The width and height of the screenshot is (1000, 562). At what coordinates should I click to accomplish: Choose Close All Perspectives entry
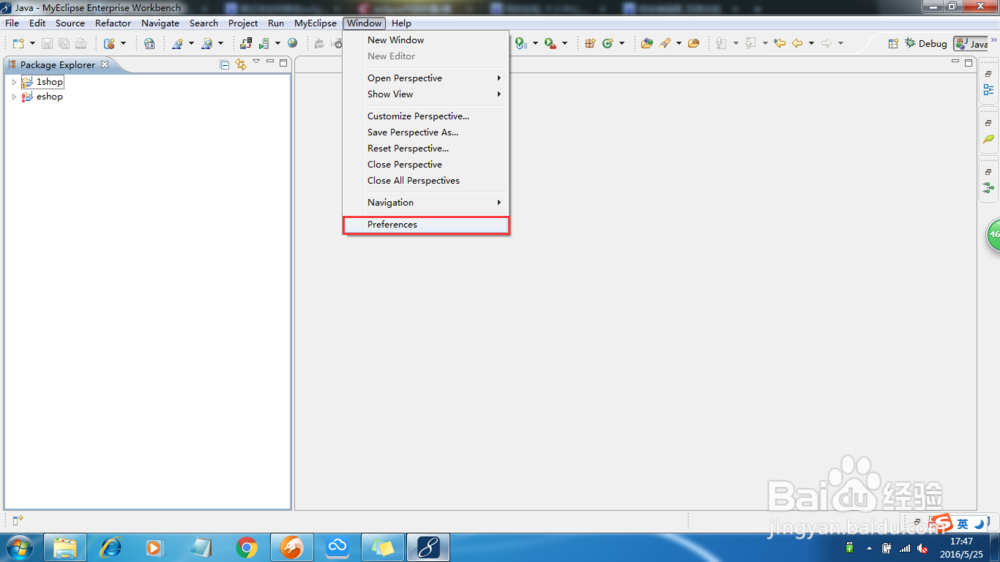[425, 181]
